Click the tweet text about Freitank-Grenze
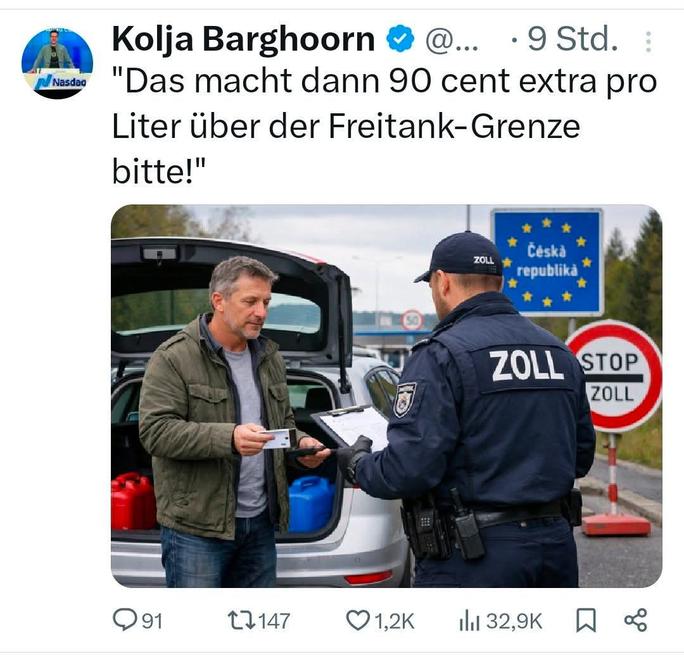 (x=384, y=126)
